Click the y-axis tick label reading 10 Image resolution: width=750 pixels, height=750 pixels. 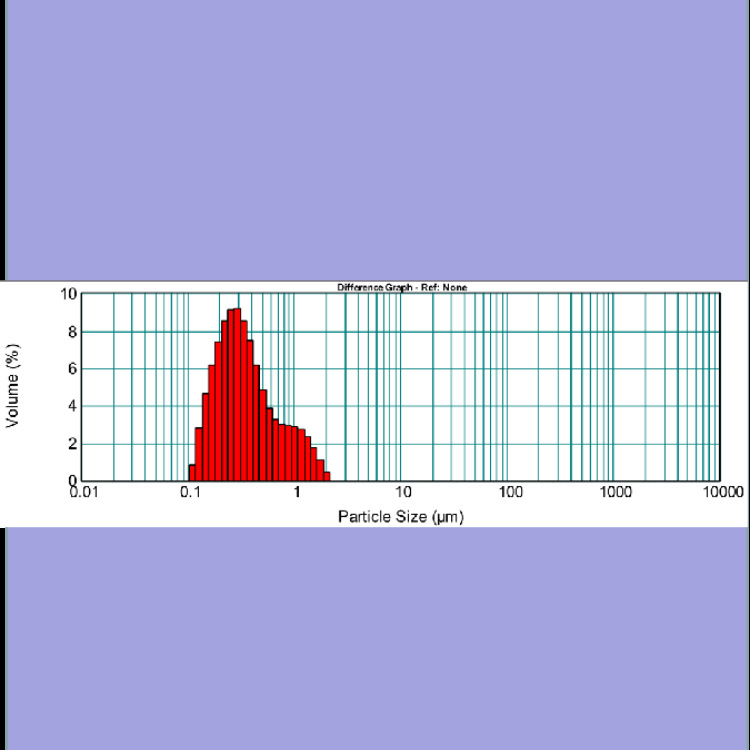(68, 294)
